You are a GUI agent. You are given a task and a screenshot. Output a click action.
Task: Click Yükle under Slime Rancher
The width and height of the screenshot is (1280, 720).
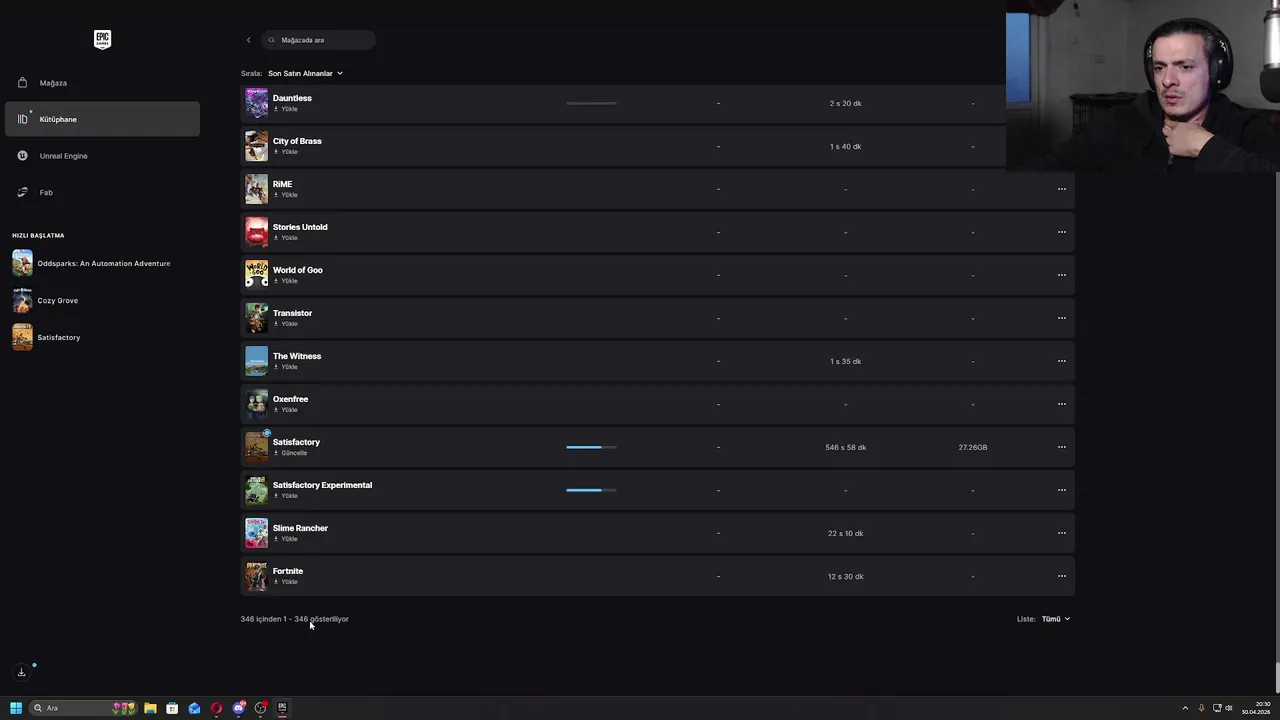click(286, 539)
